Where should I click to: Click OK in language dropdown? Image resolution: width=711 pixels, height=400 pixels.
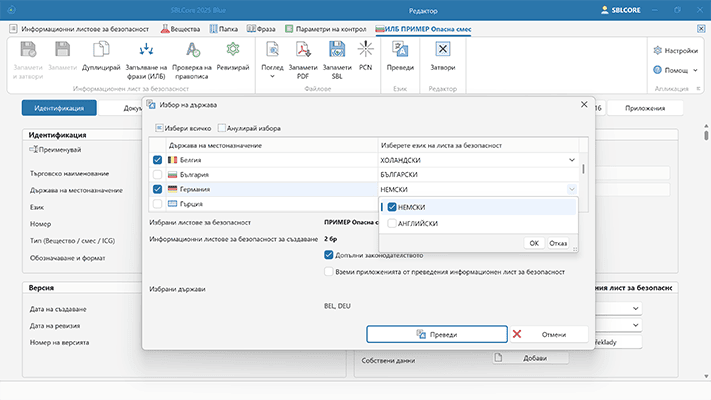534,243
